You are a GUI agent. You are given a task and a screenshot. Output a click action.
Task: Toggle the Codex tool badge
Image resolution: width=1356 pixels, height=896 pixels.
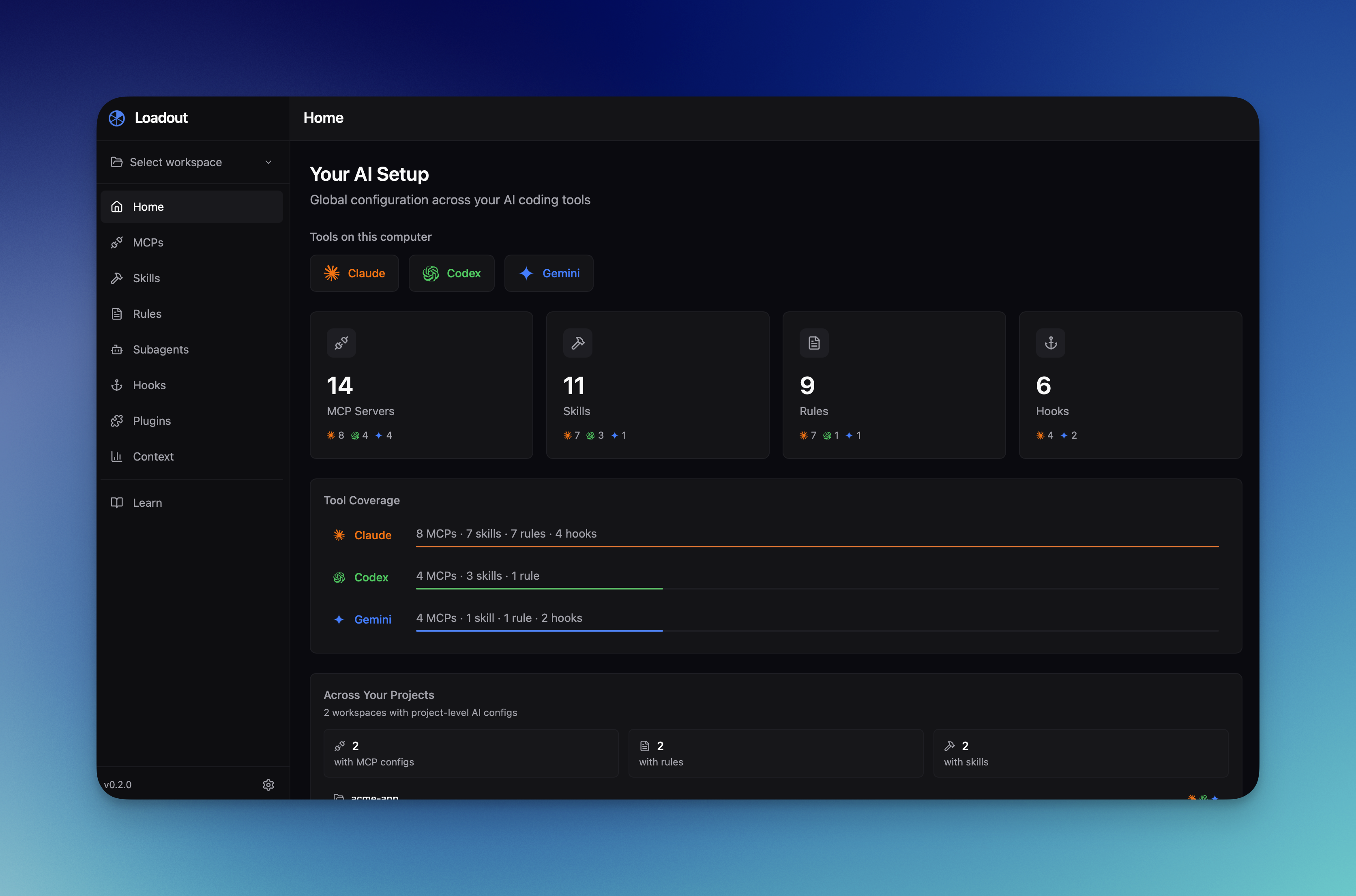(451, 273)
